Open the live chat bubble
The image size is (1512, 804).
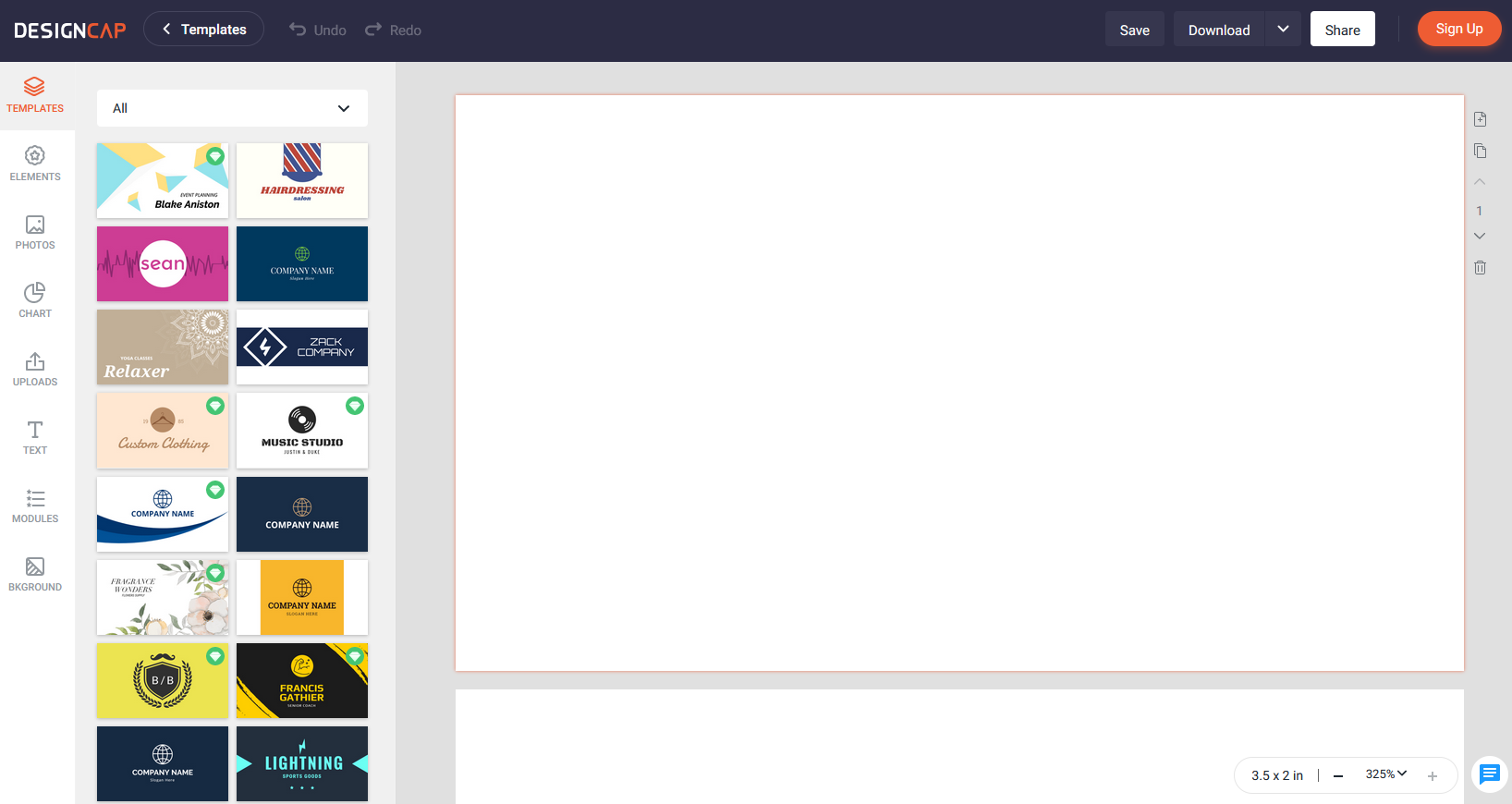click(1489, 774)
